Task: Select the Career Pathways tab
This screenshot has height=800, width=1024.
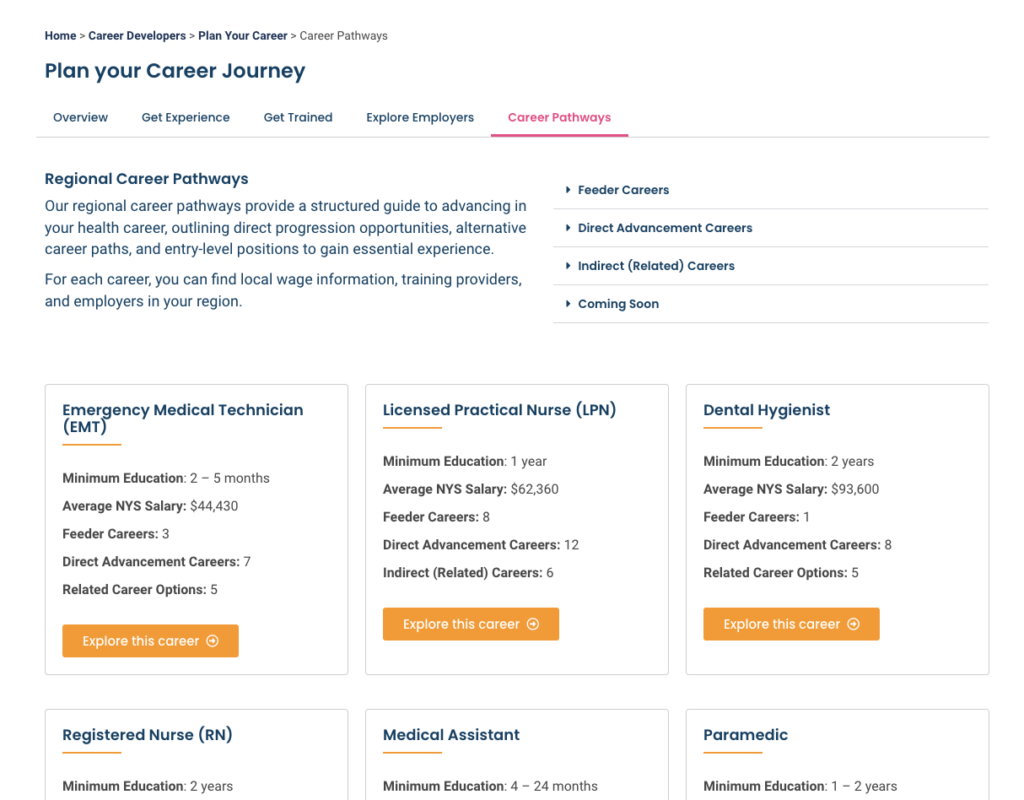Action: pos(559,117)
